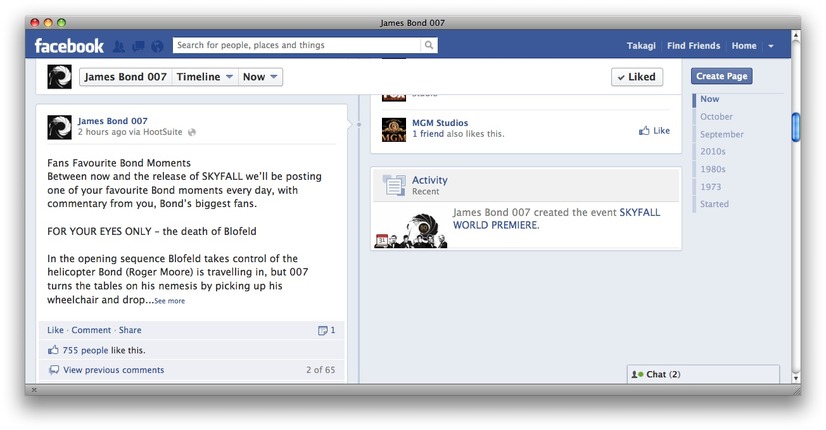The height and width of the screenshot is (430, 826).
Task: Click Like under the post
Action: tap(55, 330)
